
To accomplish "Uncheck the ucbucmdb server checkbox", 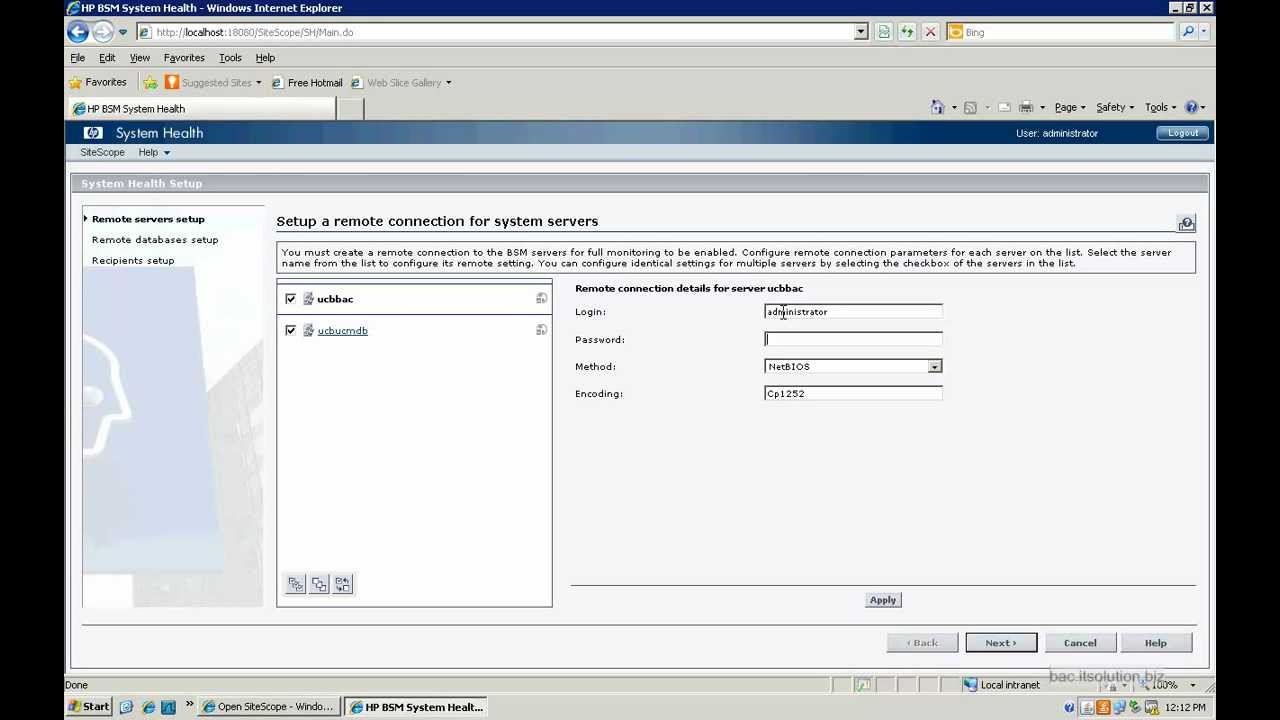I will 290,330.
